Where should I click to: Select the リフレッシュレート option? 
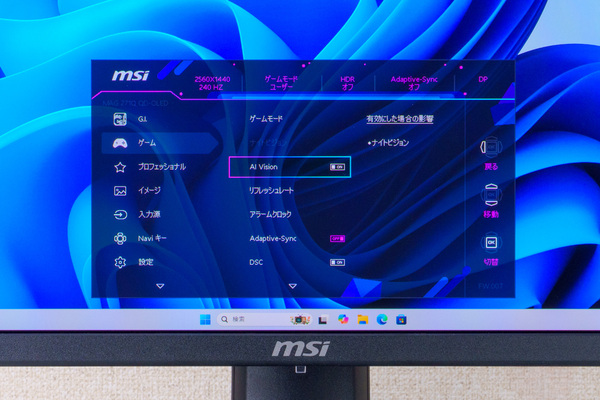[271, 191]
